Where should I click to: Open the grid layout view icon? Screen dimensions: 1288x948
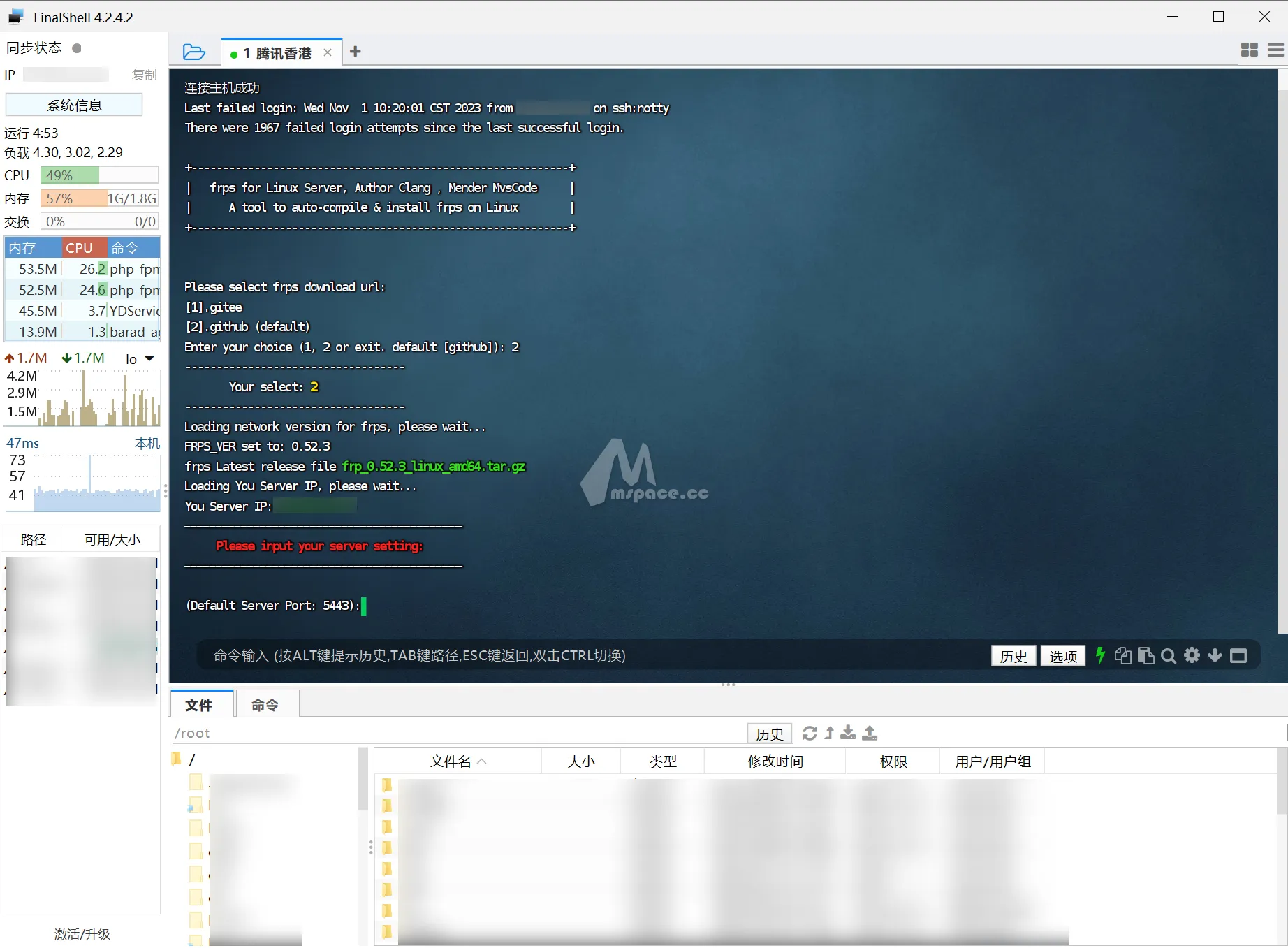coord(1250,50)
